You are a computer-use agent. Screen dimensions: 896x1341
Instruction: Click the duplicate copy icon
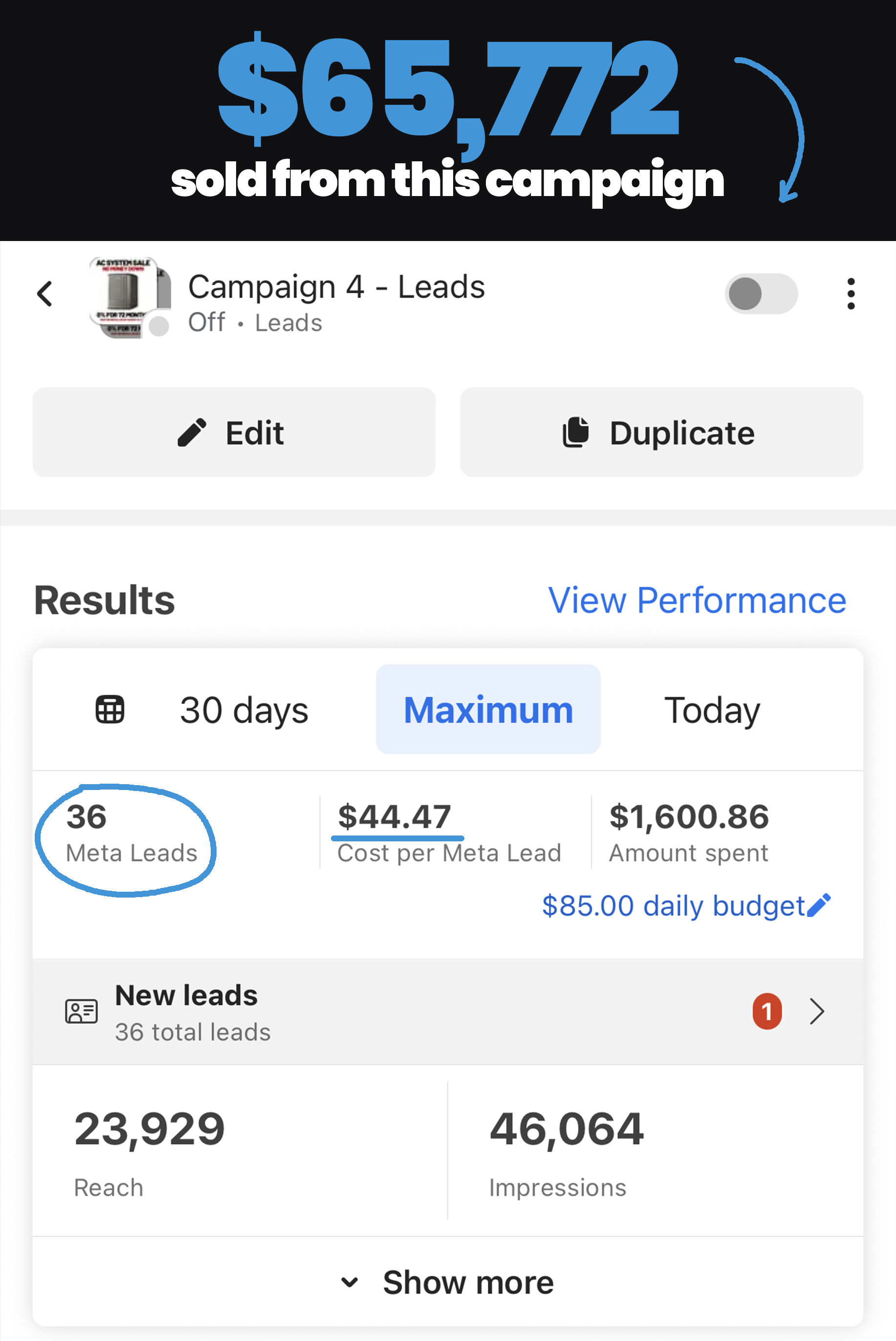tap(575, 432)
